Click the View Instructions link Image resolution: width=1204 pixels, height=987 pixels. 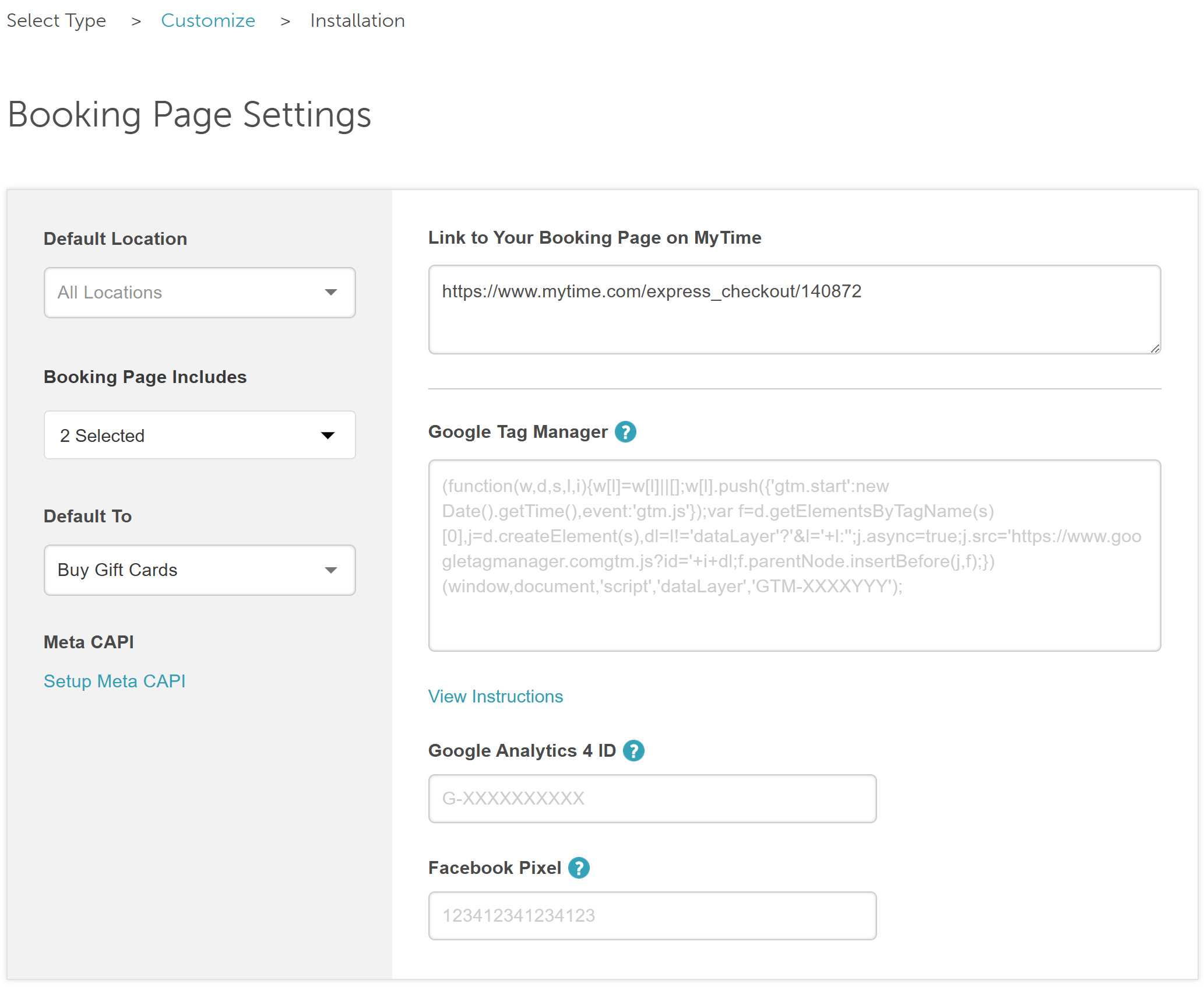[x=495, y=697]
